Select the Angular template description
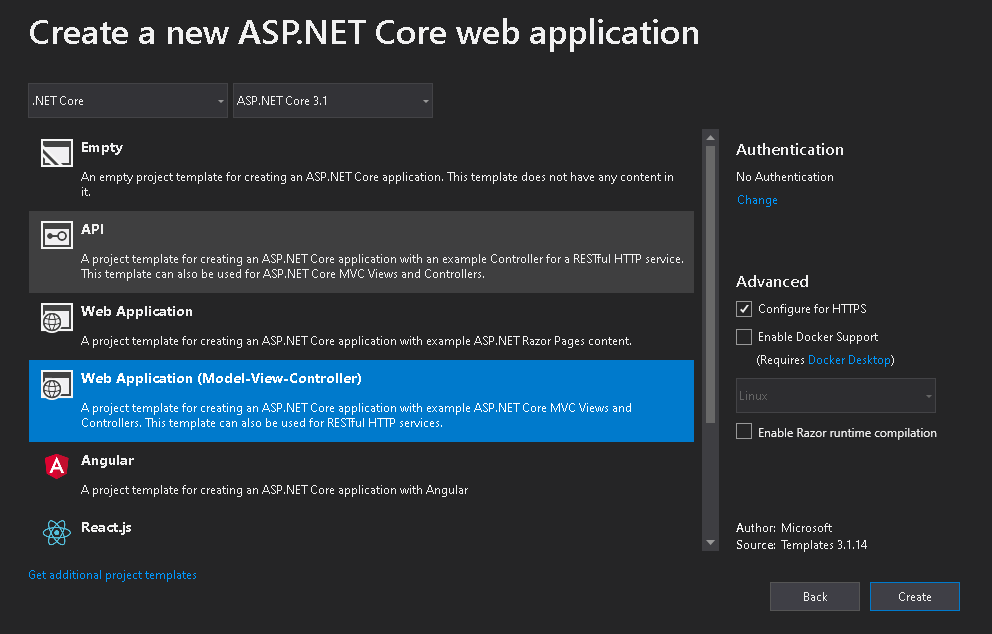The width and height of the screenshot is (992, 634). point(274,490)
